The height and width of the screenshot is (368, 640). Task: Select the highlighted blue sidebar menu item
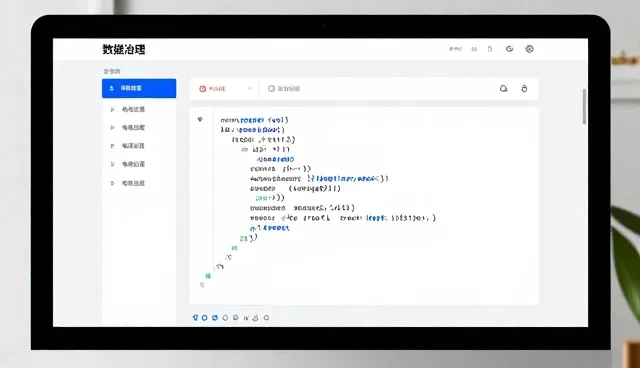[x=139, y=88]
